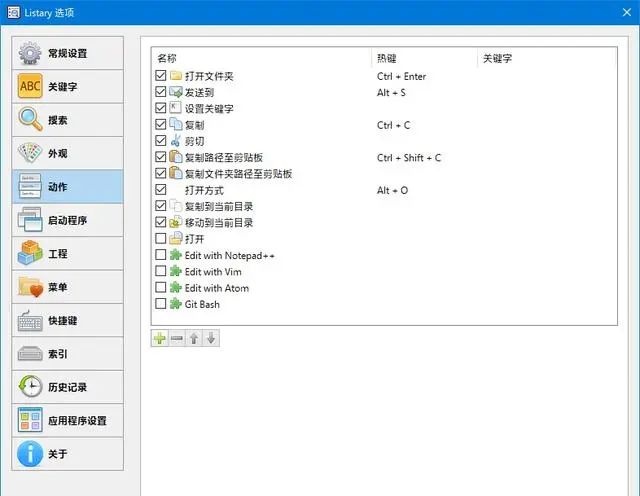640x496 pixels.
Task: Close the Listary 选项 window
Action: (x=627, y=13)
